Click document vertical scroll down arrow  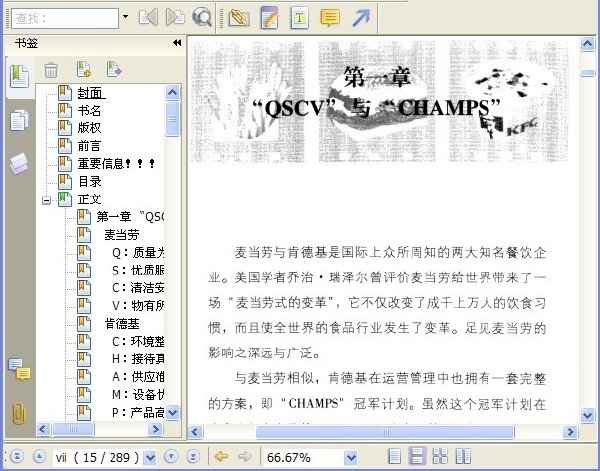click(587, 414)
